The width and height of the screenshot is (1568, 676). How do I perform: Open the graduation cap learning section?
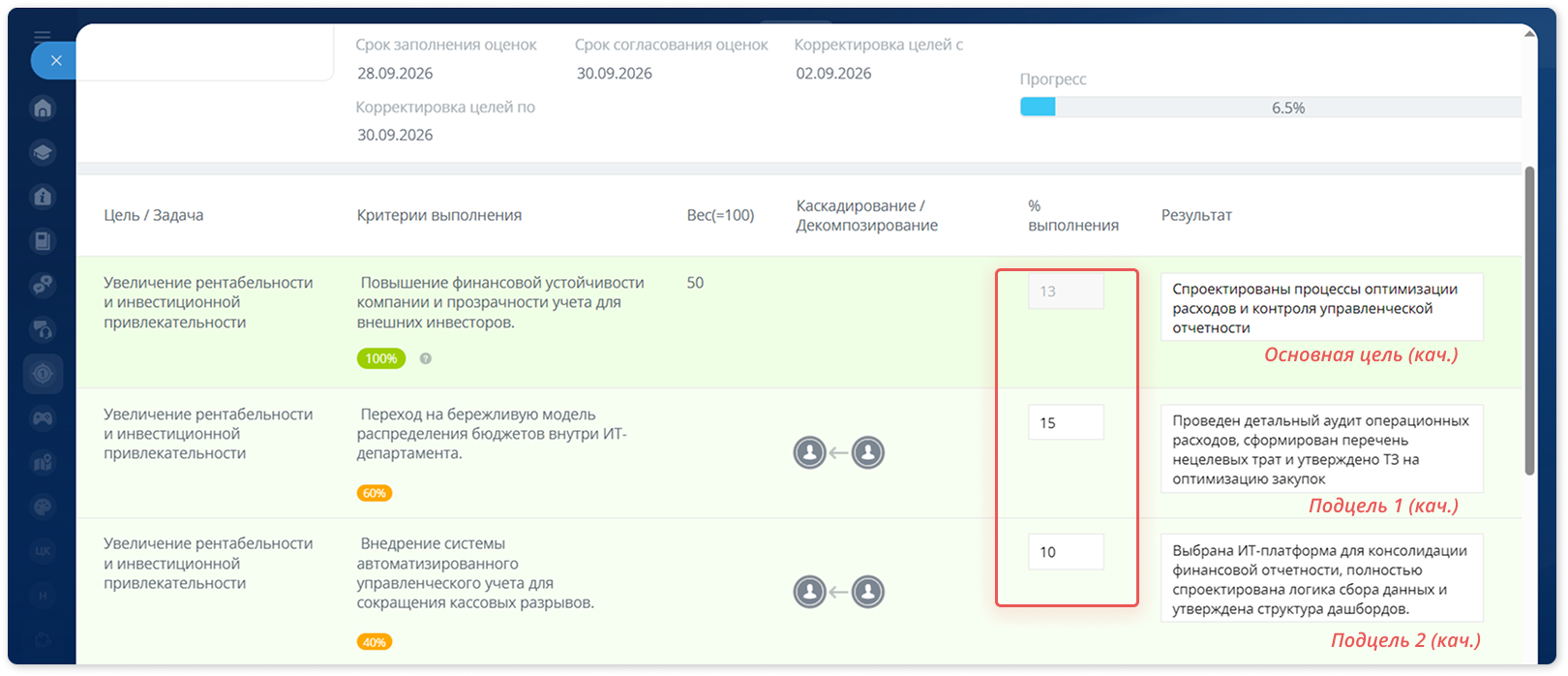[43, 152]
